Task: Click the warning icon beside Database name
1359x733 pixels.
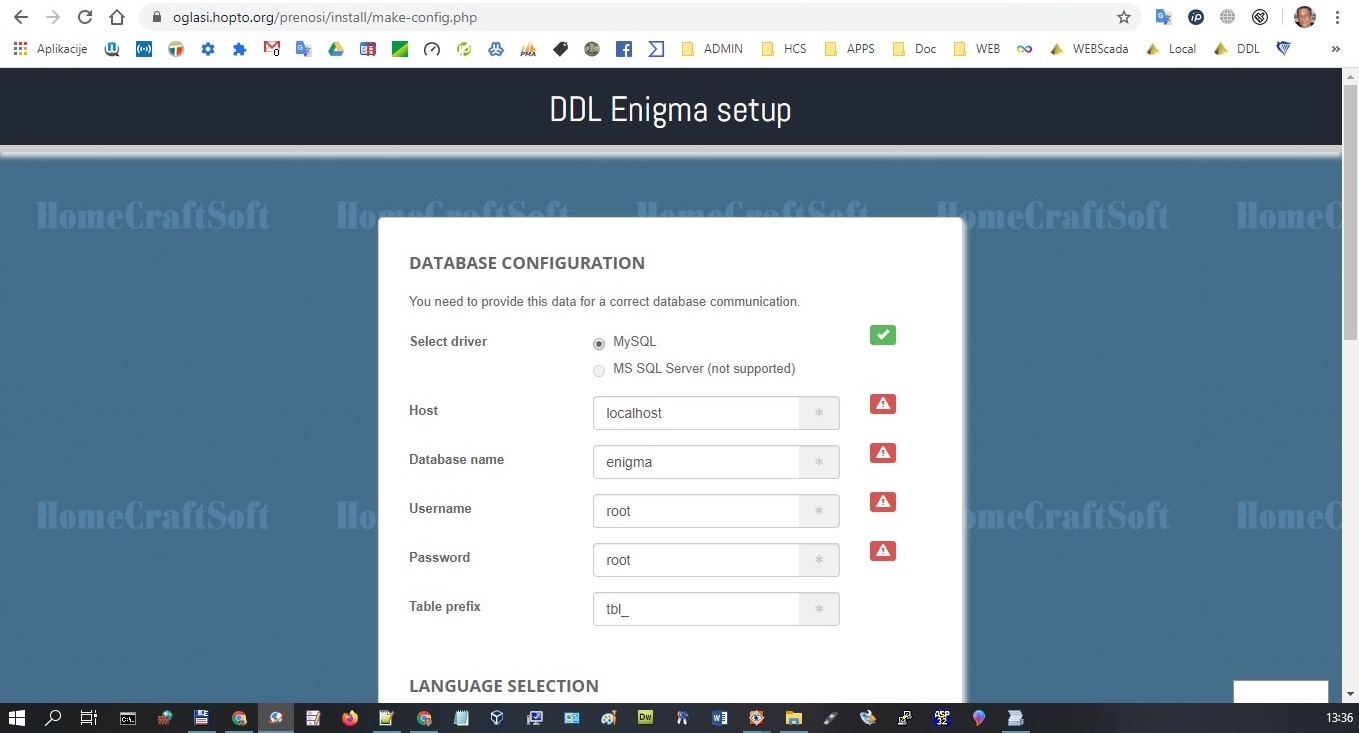Action: tap(883, 453)
